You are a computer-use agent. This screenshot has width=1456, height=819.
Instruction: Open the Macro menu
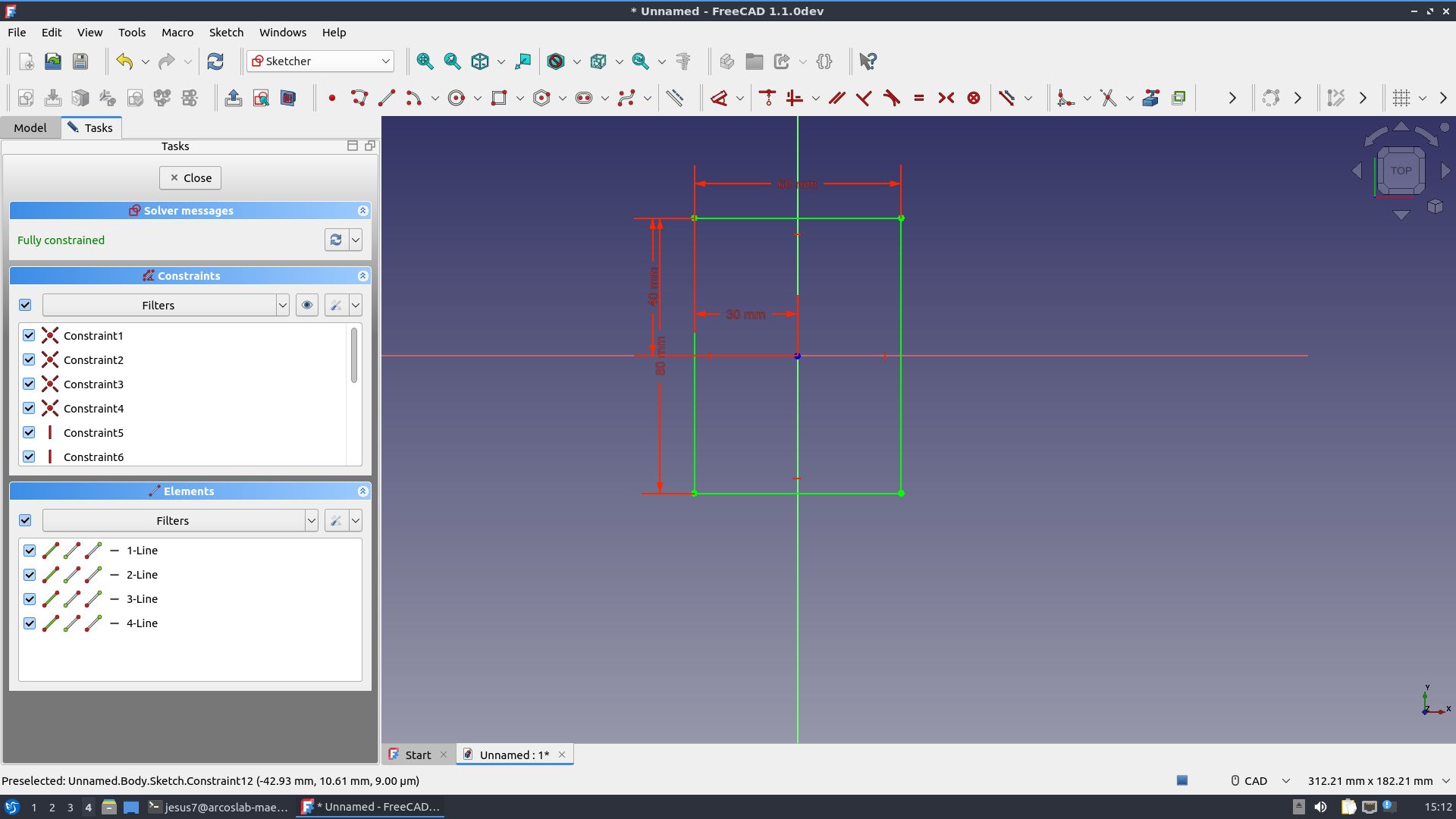click(177, 33)
